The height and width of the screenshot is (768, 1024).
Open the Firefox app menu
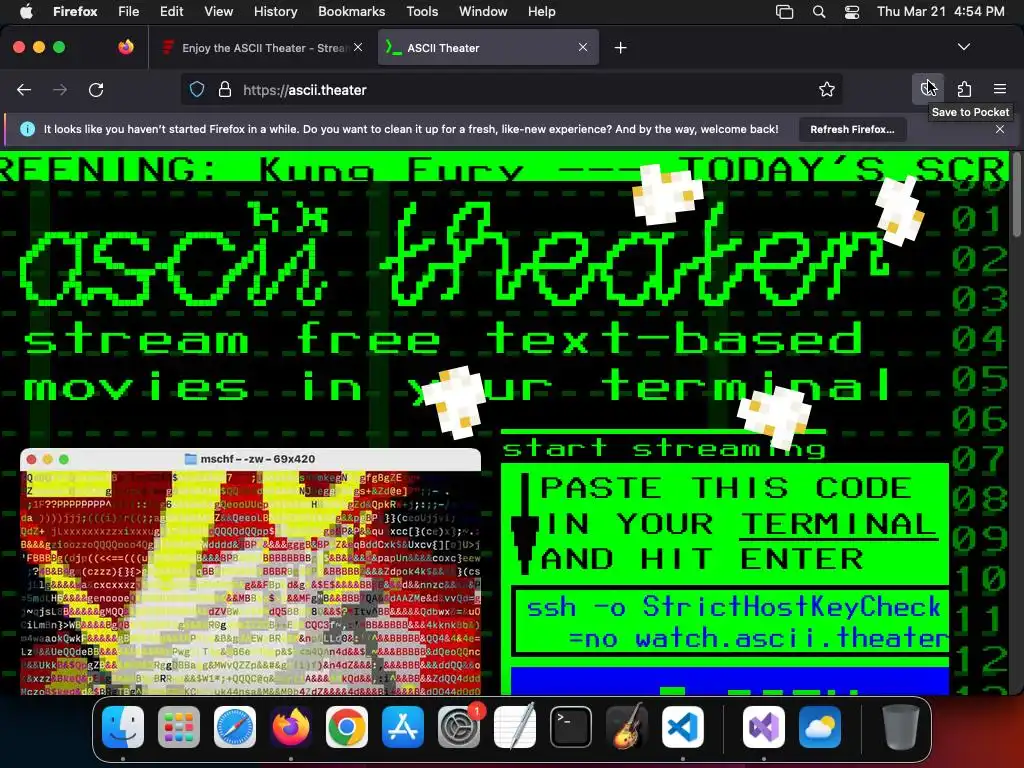75,11
